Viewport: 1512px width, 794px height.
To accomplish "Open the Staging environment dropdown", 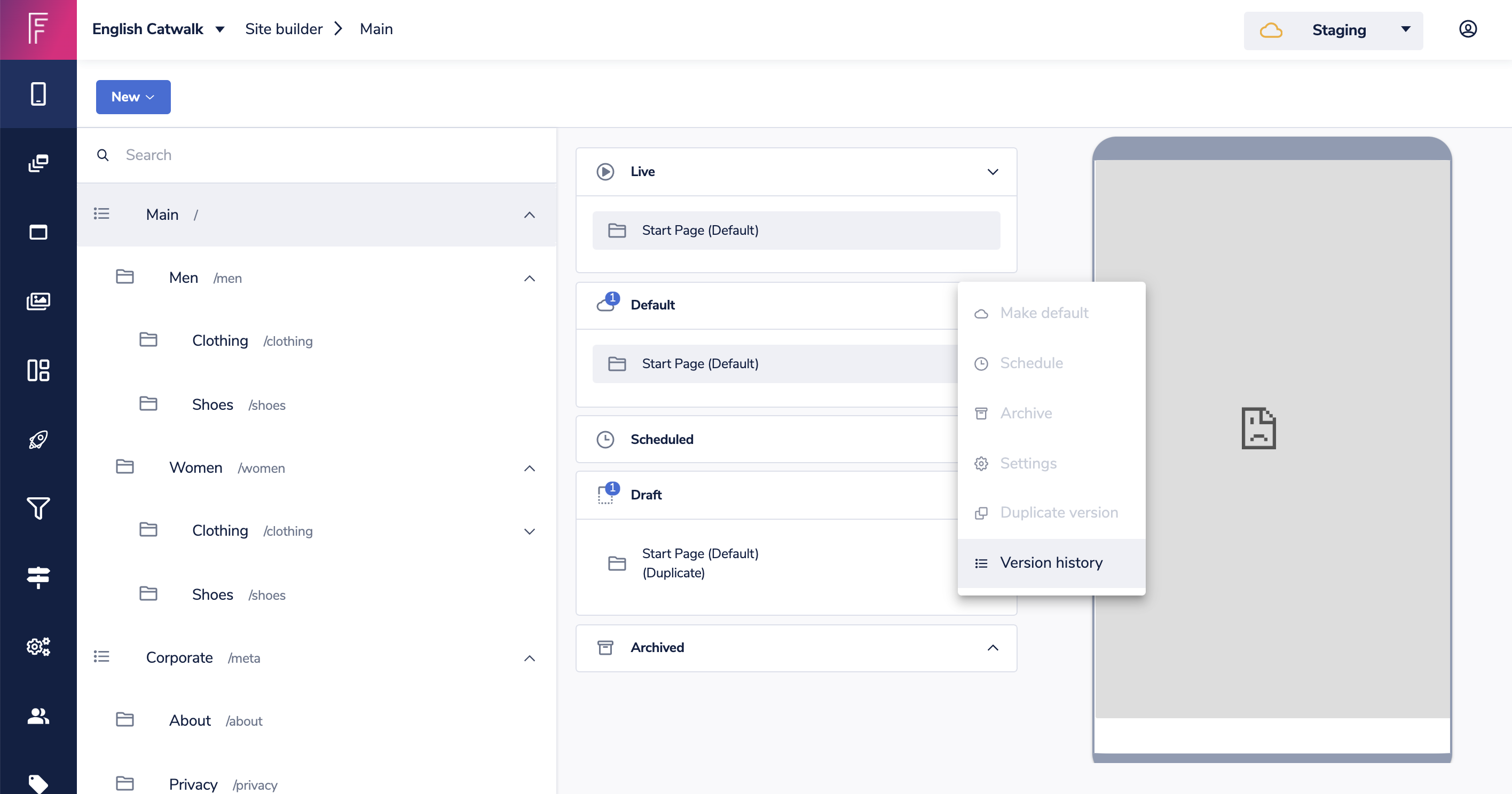I will (x=1333, y=30).
